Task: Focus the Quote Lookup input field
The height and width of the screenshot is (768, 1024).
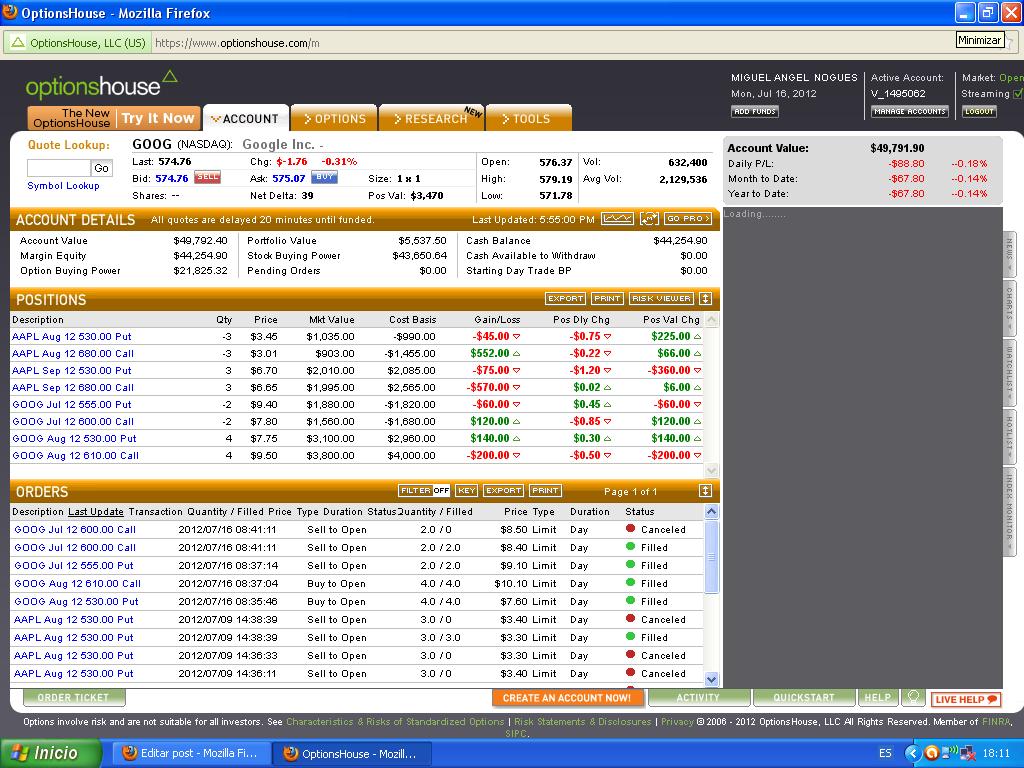Action: 59,168
